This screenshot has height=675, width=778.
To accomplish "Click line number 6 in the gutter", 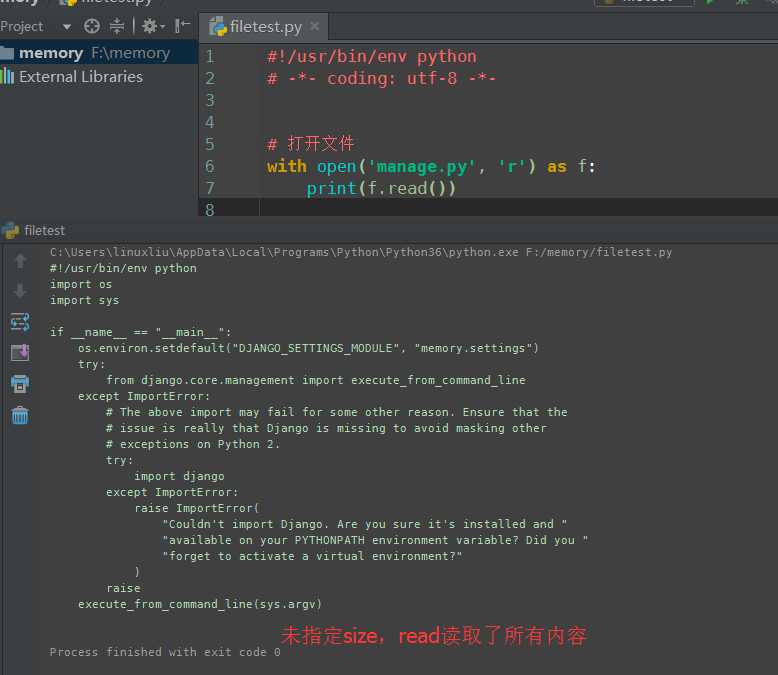I will click(210, 166).
